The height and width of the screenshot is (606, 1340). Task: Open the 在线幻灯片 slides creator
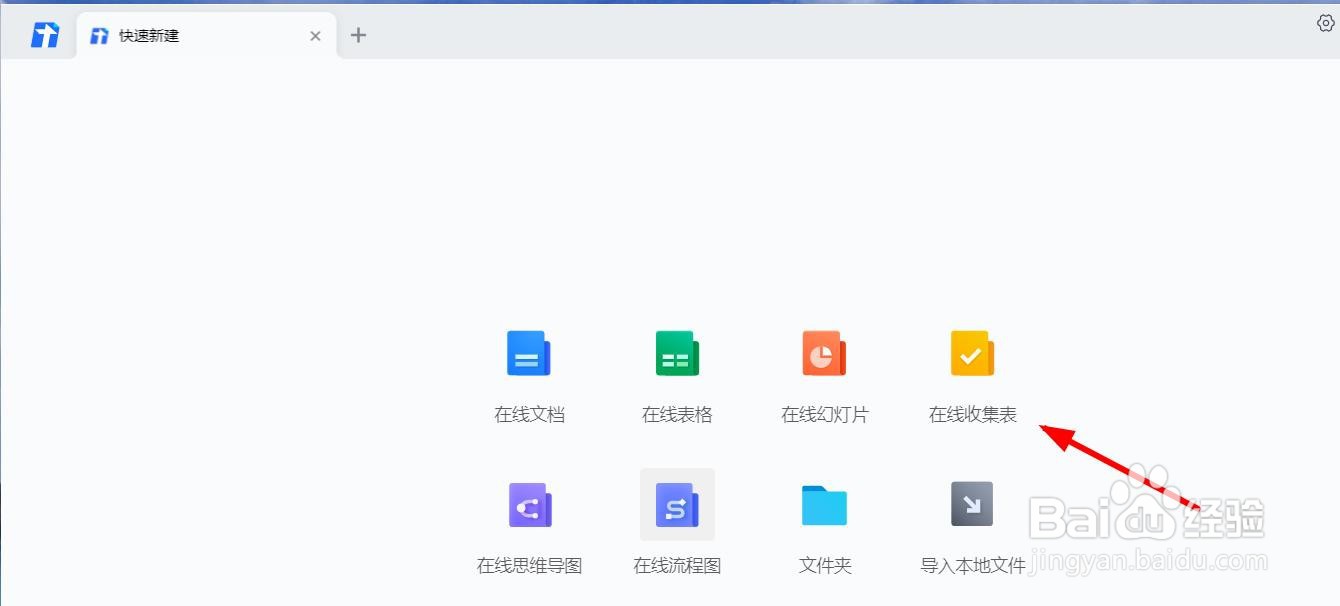824,375
